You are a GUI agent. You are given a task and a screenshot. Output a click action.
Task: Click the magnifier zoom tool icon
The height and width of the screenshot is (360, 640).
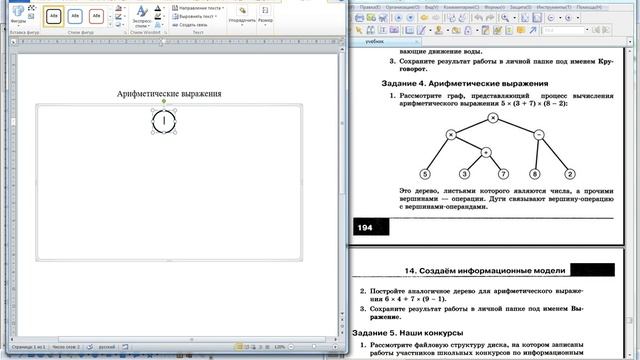[x=505, y=18]
